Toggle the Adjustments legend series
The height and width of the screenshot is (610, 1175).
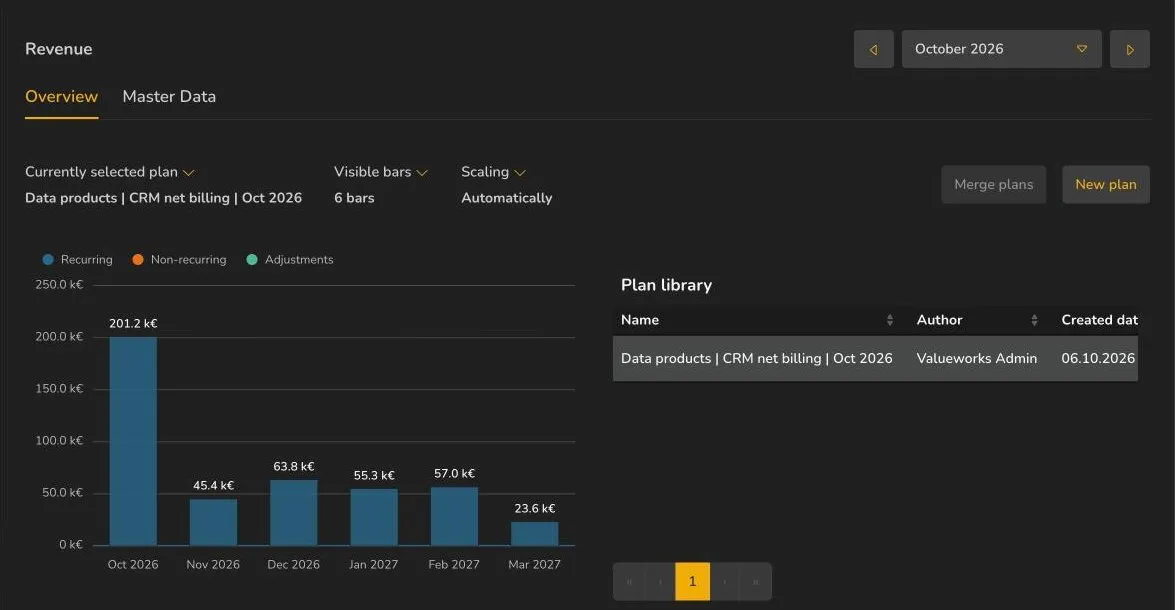click(290, 259)
